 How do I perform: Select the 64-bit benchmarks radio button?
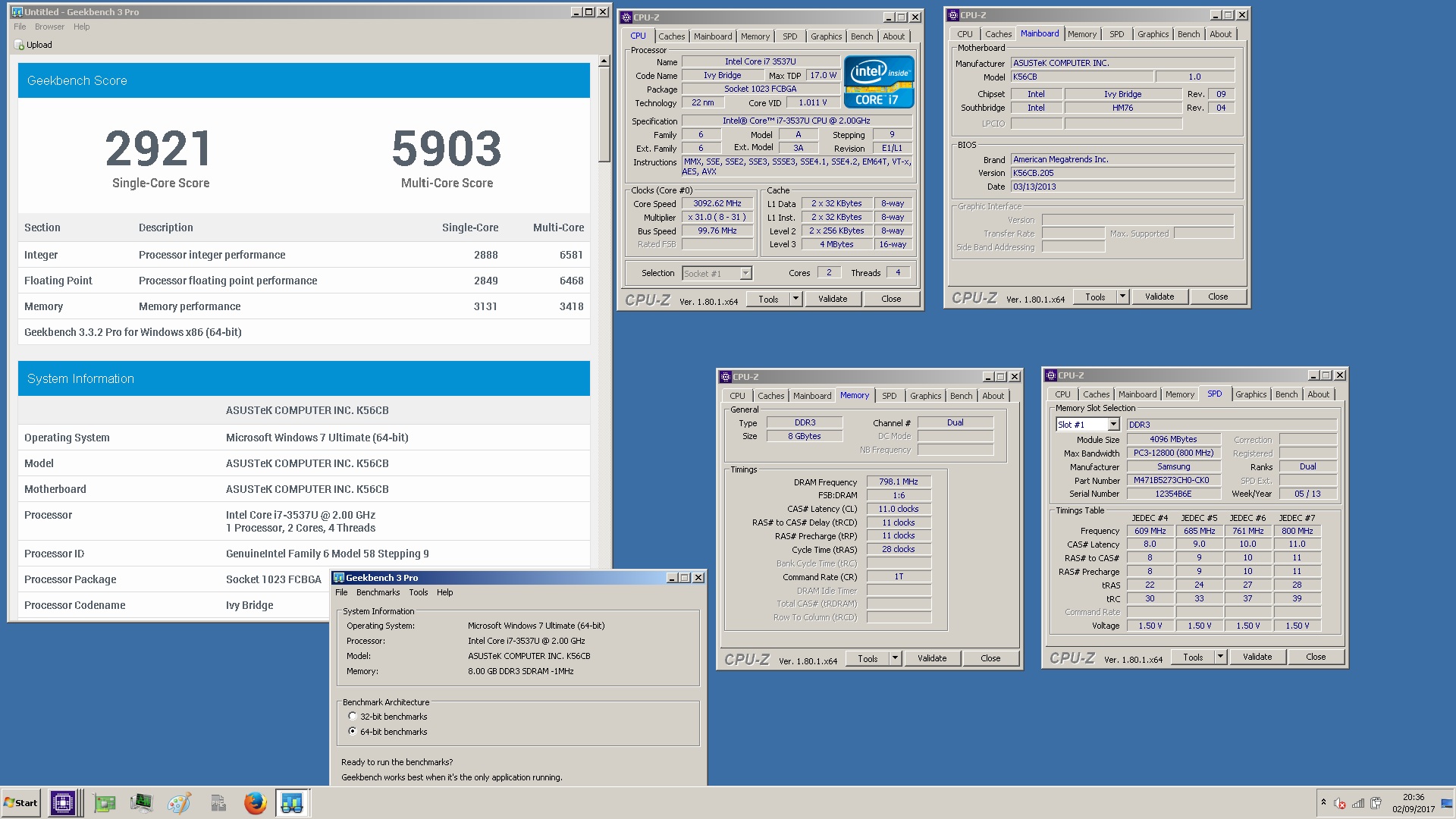352,731
